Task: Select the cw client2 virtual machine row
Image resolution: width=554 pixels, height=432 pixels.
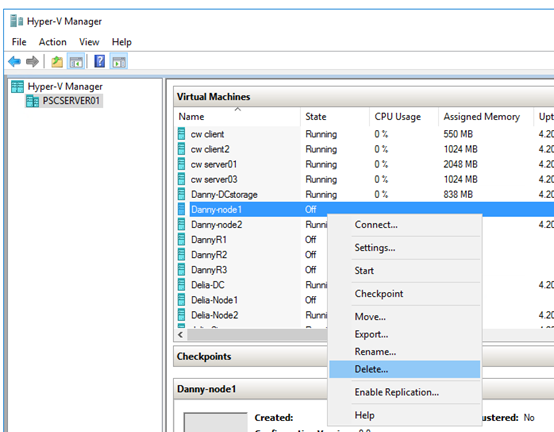Action: click(x=364, y=149)
